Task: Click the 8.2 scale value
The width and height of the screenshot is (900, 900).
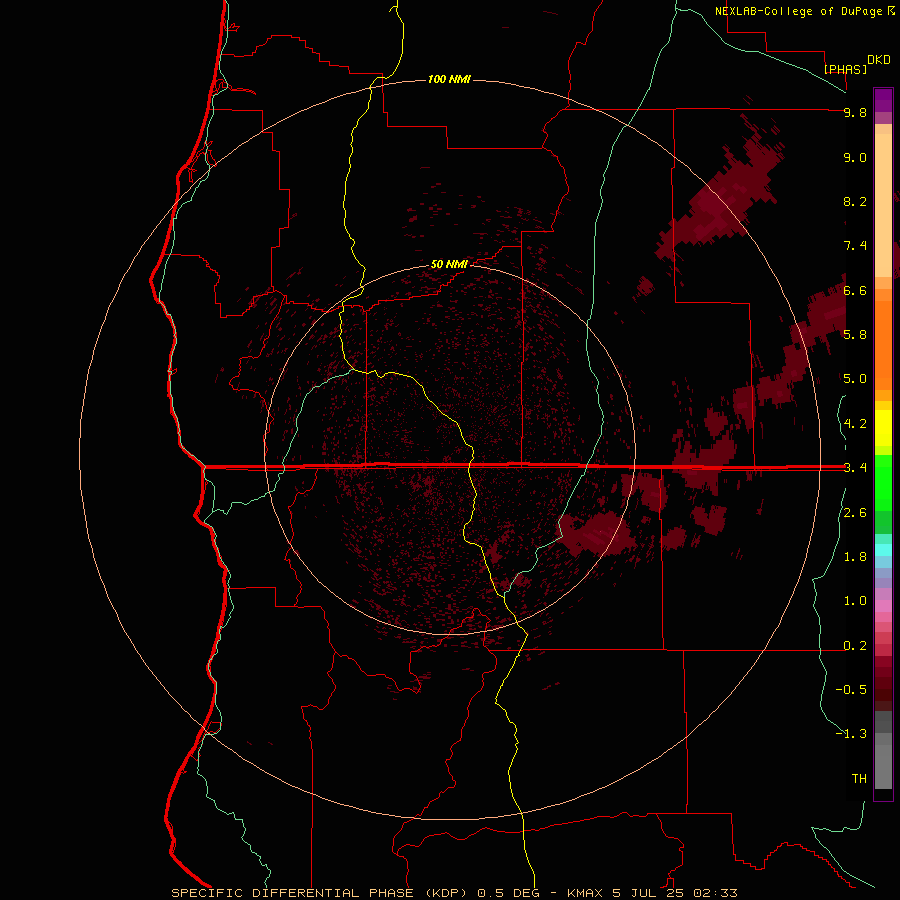Action: tap(855, 201)
